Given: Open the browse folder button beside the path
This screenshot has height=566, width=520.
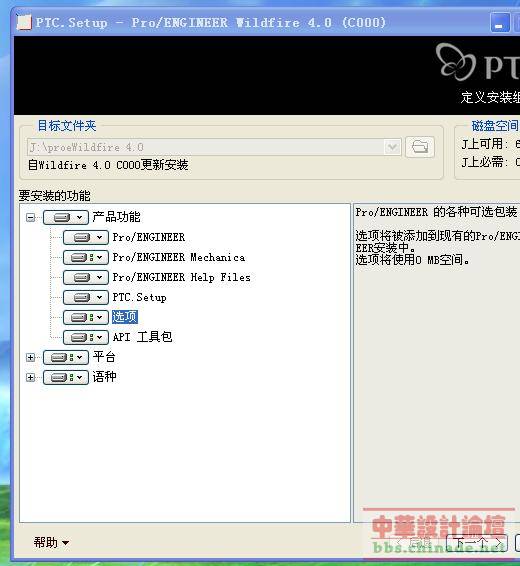Looking at the screenshot, I should pos(420,147).
